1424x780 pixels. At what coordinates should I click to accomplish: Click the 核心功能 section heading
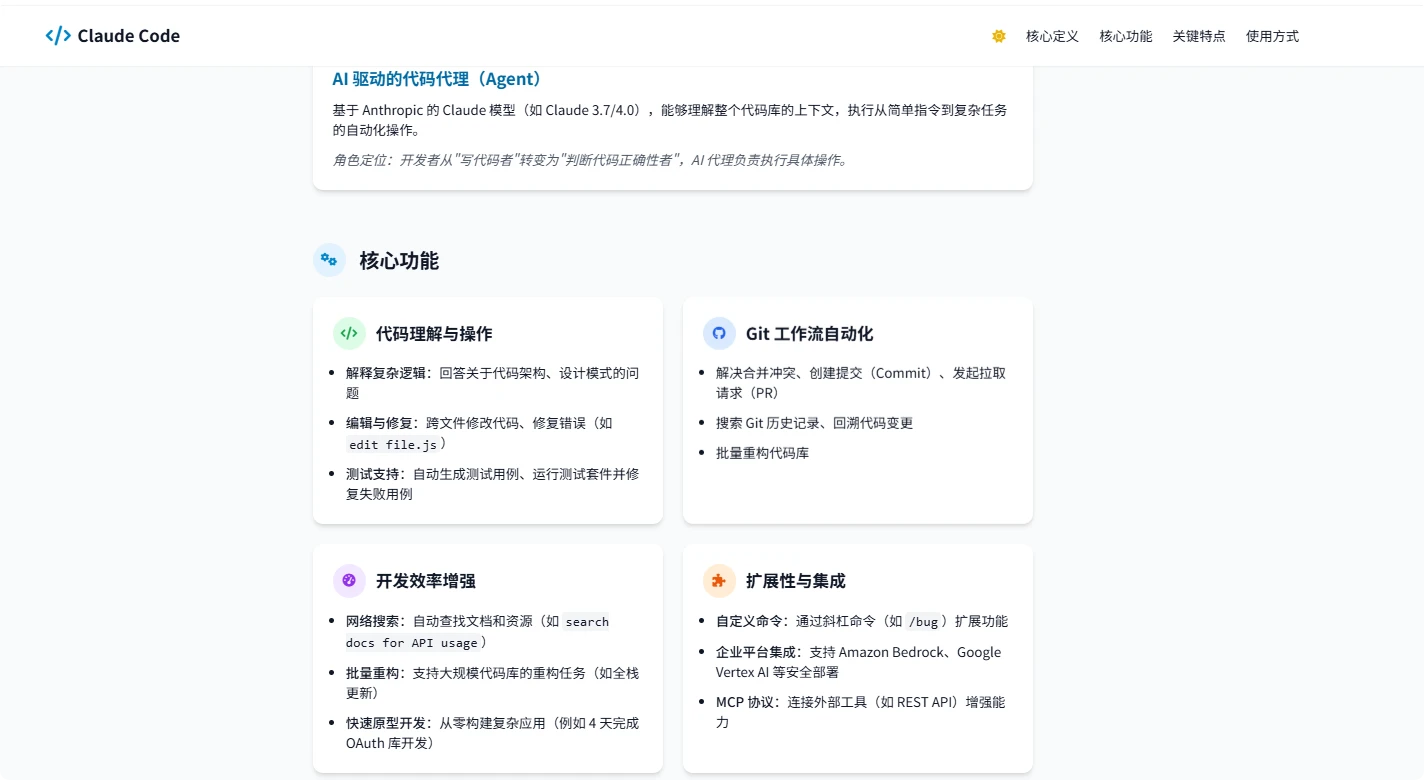(x=399, y=261)
